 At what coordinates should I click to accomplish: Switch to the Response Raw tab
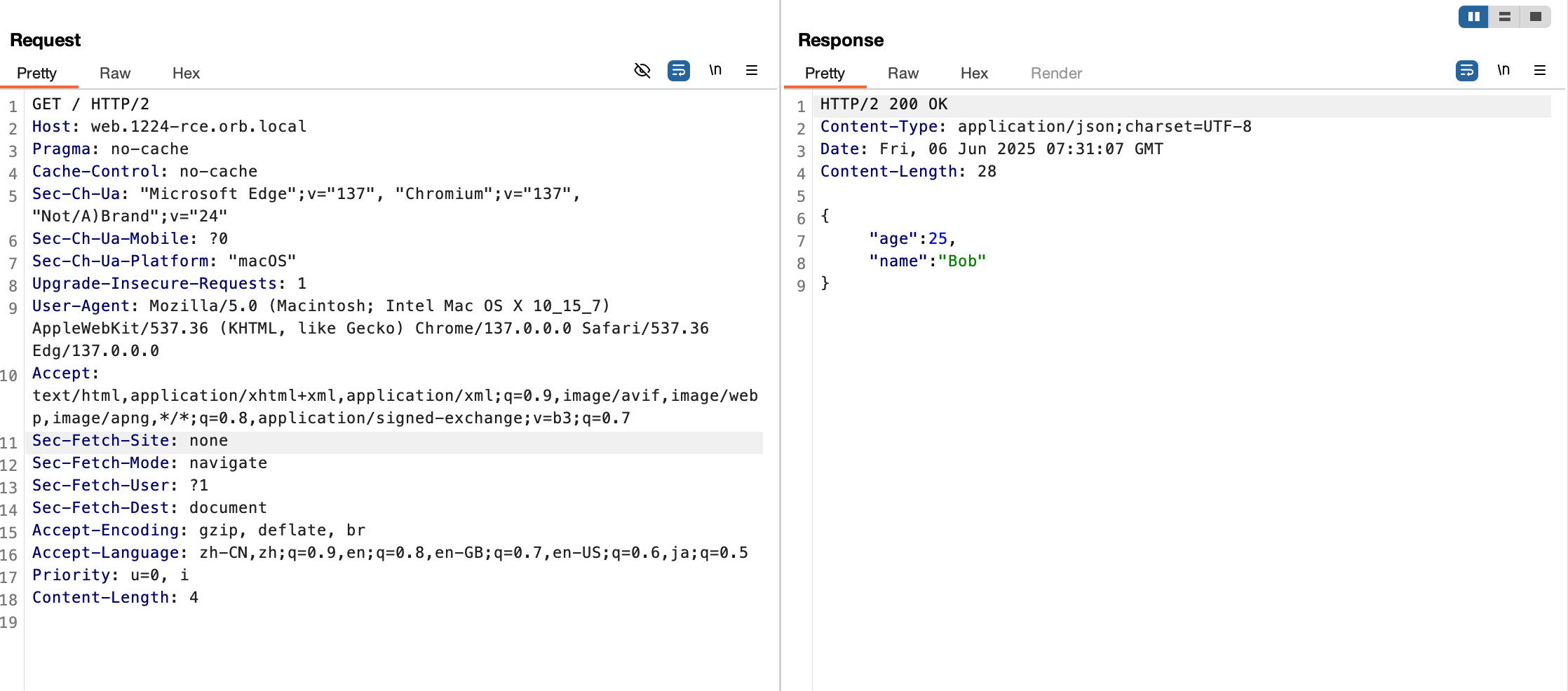pos(903,73)
